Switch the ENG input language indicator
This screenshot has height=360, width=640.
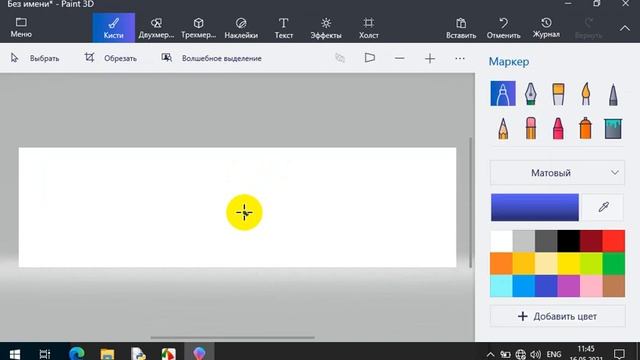(x=554, y=354)
